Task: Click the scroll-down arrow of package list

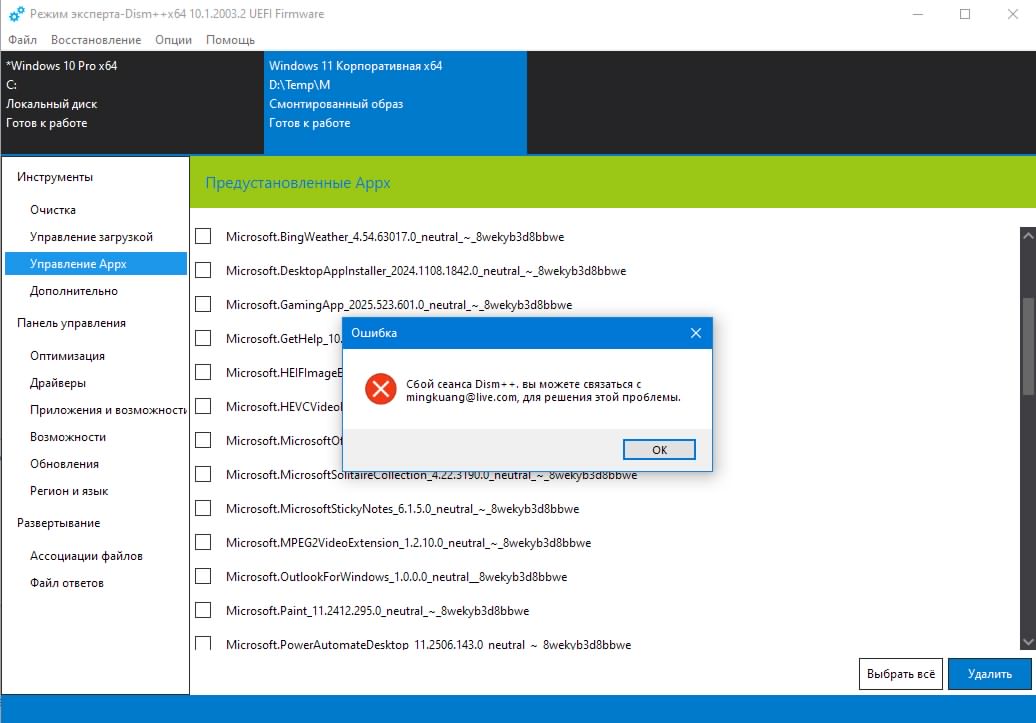Action: (x=1027, y=641)
